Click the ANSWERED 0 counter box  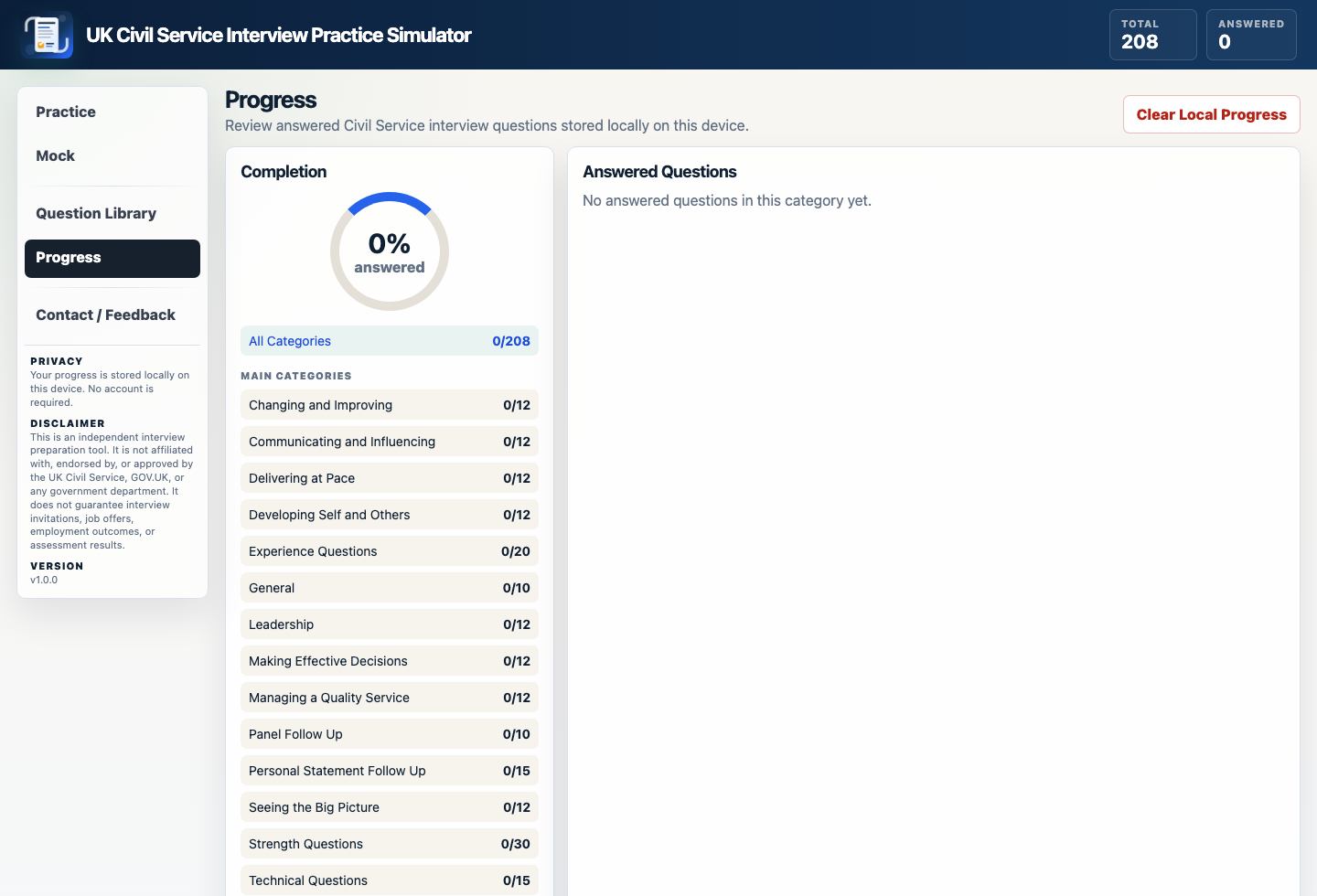point(1251,35)
